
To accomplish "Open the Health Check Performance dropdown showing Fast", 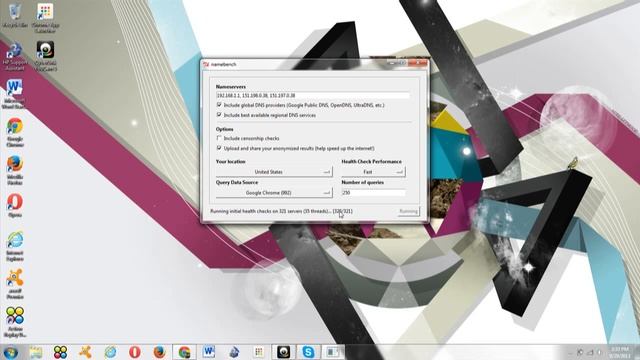I will tap(373, 172).
